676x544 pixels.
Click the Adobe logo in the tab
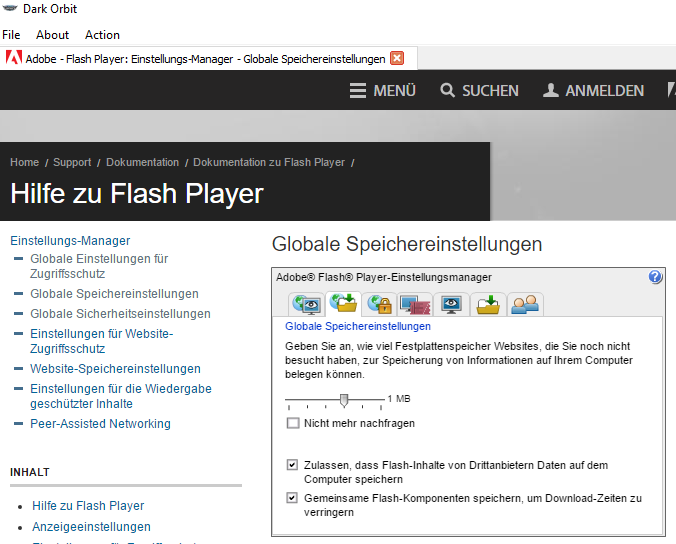(x=13, y=58)
